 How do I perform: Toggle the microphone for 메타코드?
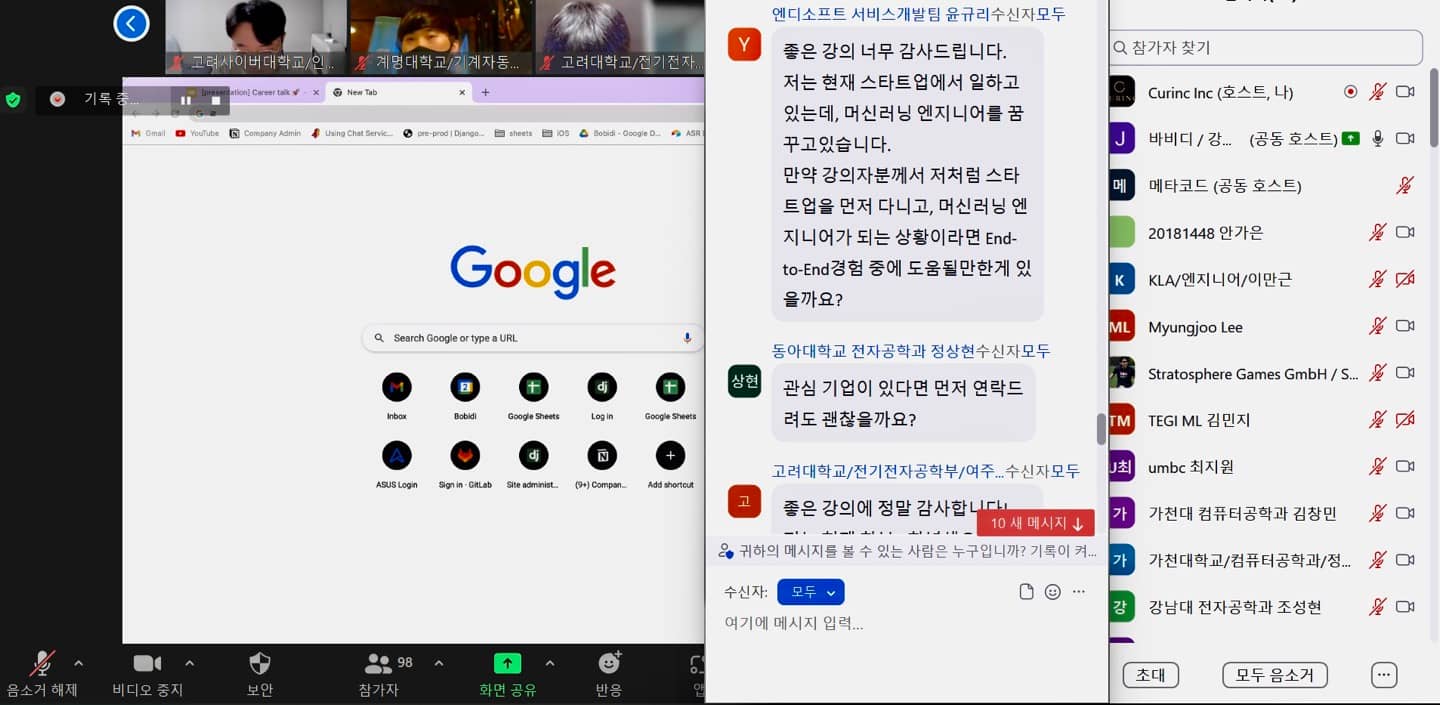point(1405,185)
